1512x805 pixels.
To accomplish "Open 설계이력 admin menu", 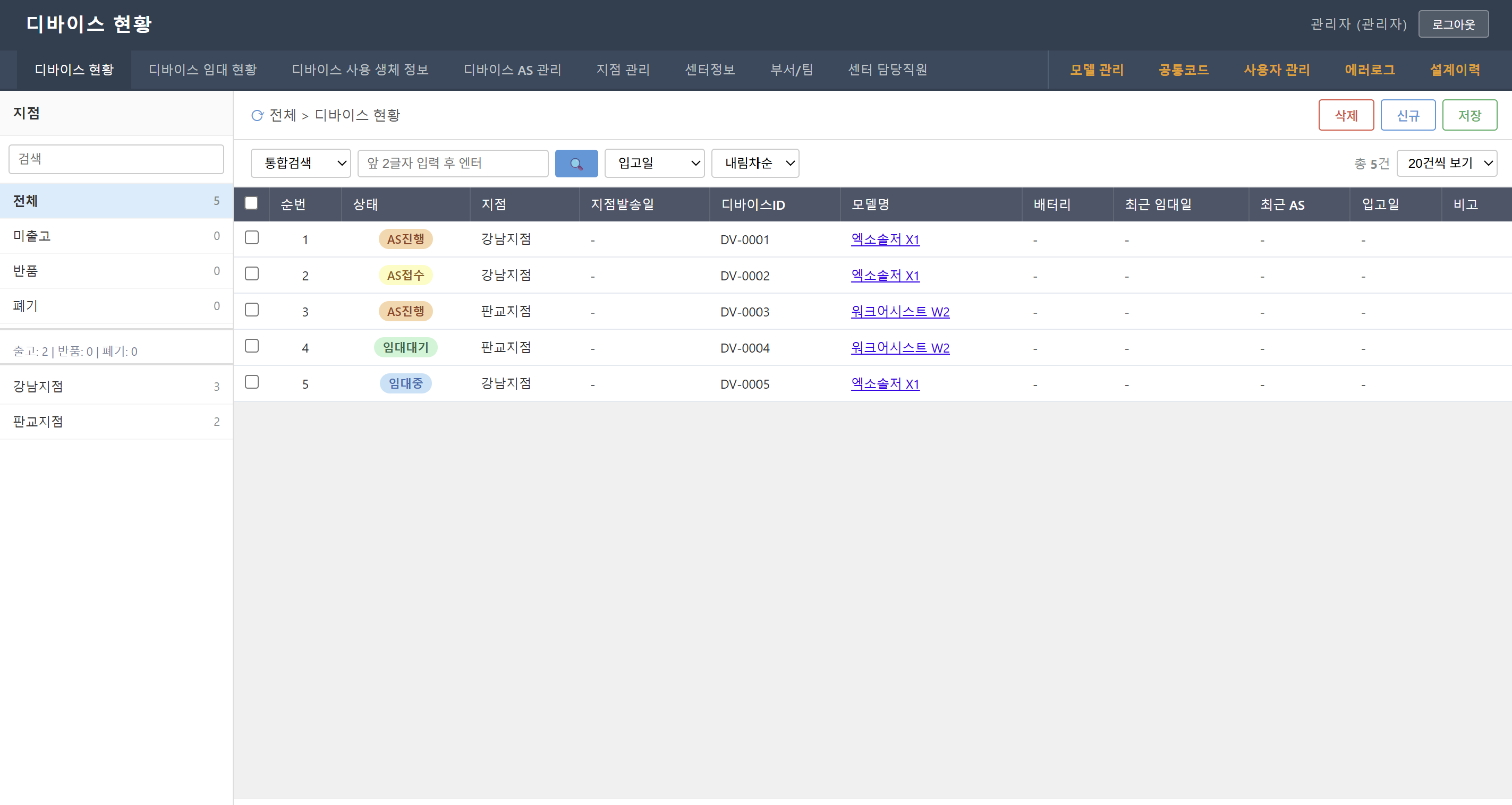I will point(1455,70).
